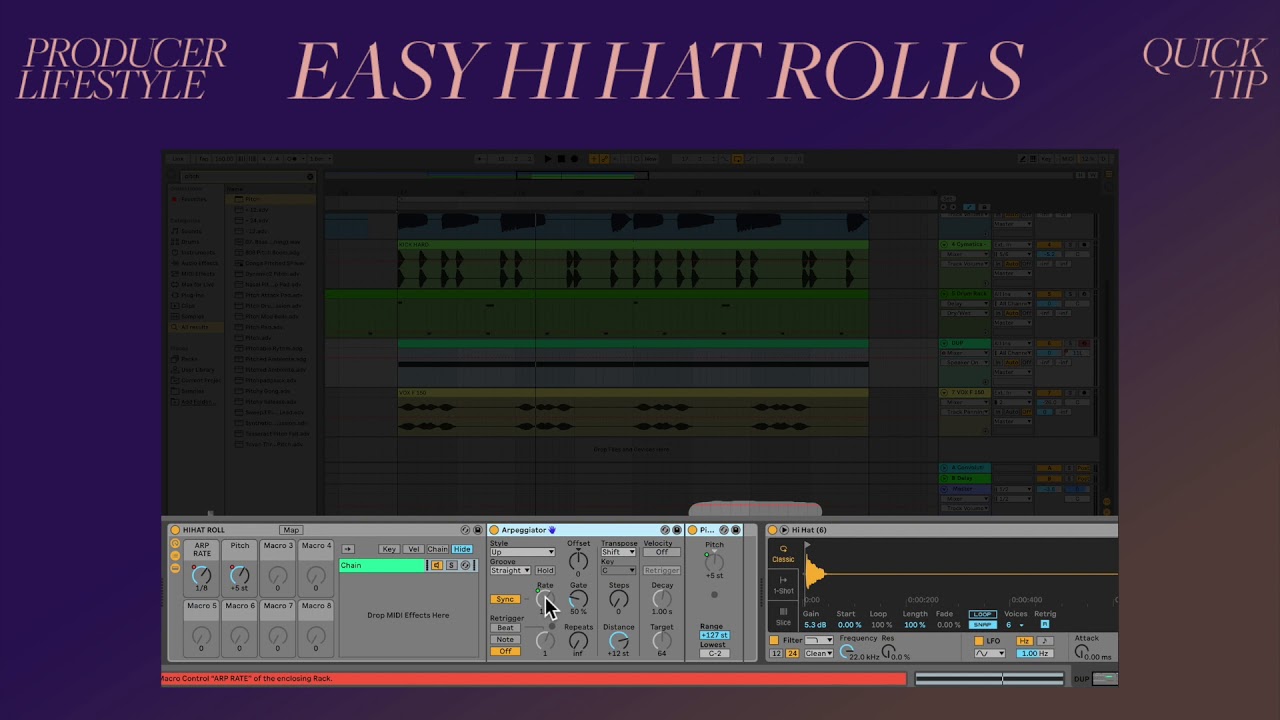The width and height of the screenshot is (1280, 720).
Task: Click the hot-swap icon on Chain row
Action: pos(466,565)
